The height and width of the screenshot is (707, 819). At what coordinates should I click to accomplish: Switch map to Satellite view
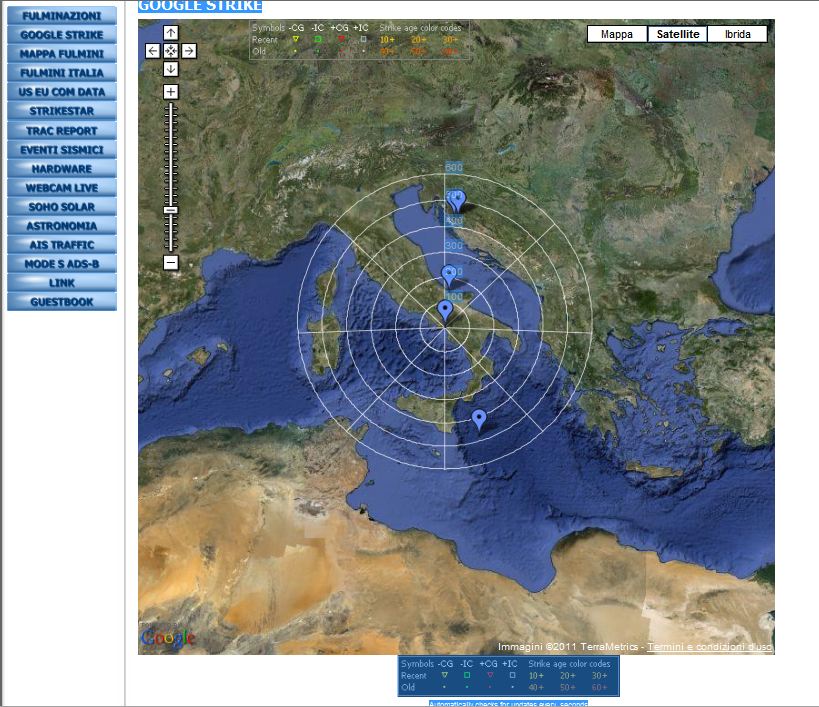(x=677, y=34)
